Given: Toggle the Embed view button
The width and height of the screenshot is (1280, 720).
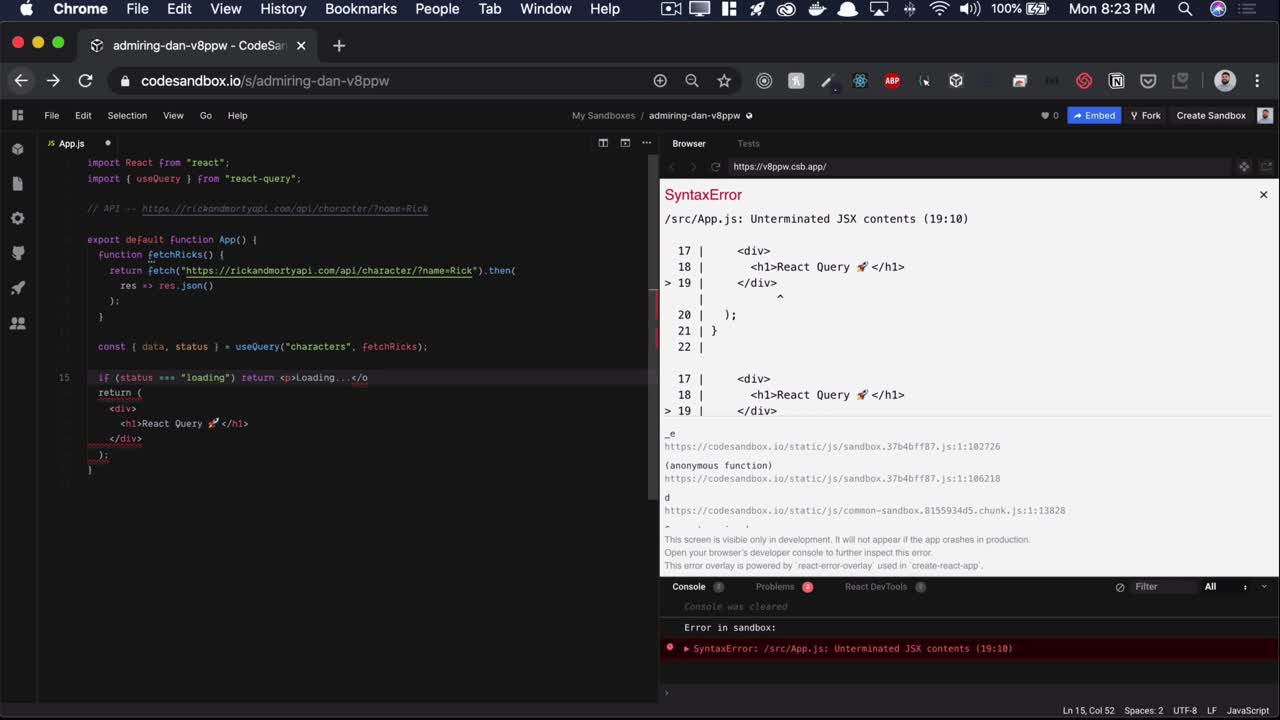Looking at the screenshot, I should (x=1094, y=115).
